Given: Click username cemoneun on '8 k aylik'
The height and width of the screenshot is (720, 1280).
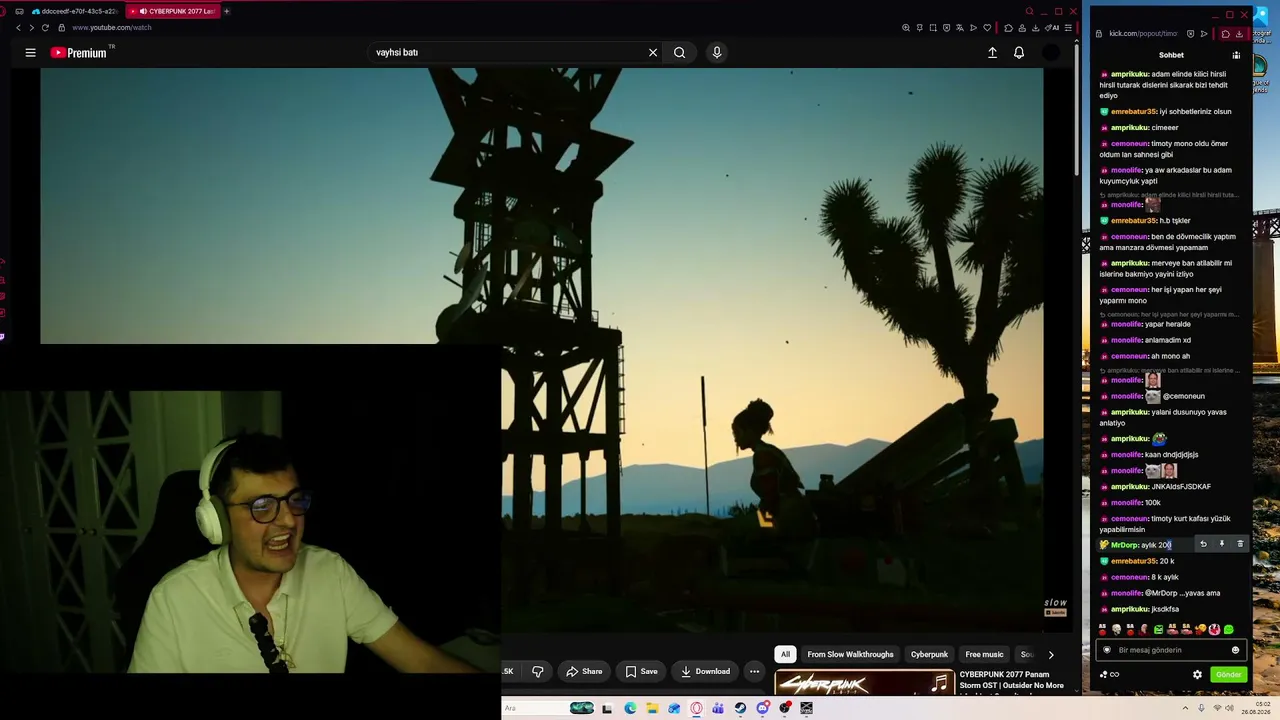Looking at the screenshot, I should pos(1130,577).
